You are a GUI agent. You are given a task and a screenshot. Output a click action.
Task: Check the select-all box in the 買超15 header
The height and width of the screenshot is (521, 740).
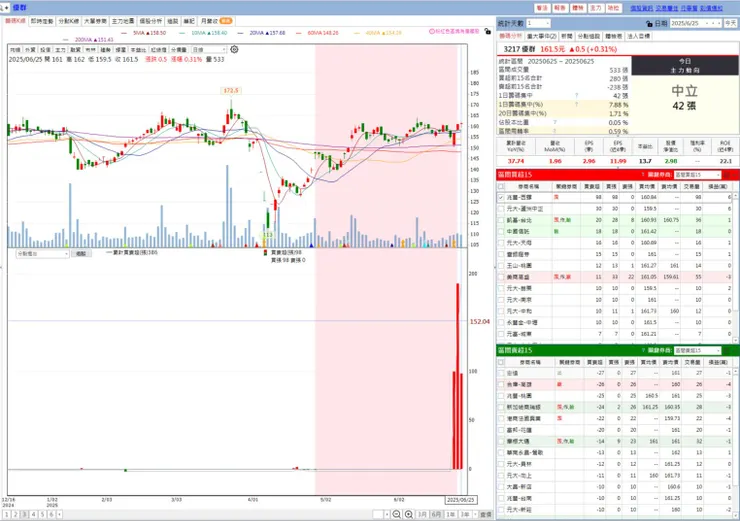(501, 186)
